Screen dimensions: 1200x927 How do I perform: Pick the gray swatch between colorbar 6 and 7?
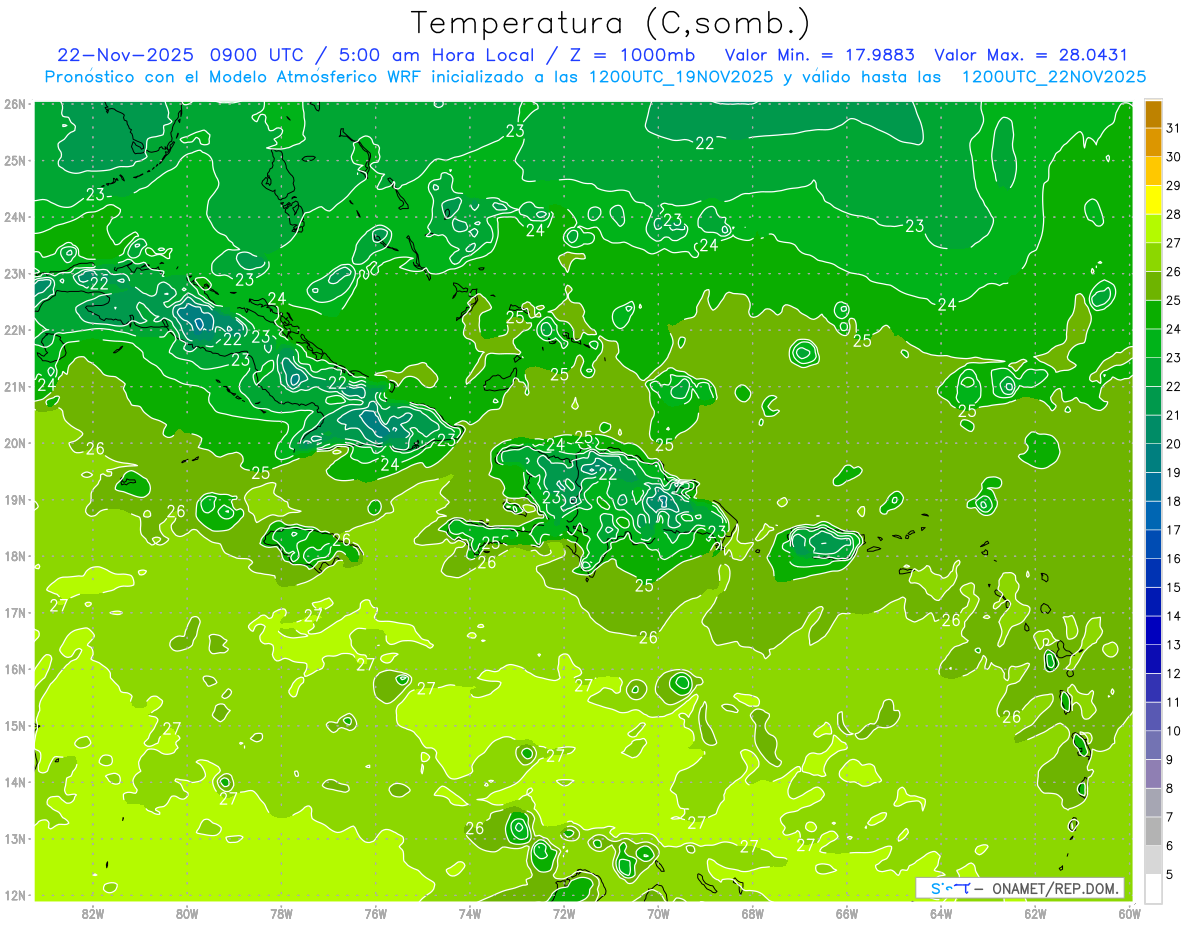pos(1153,830)
